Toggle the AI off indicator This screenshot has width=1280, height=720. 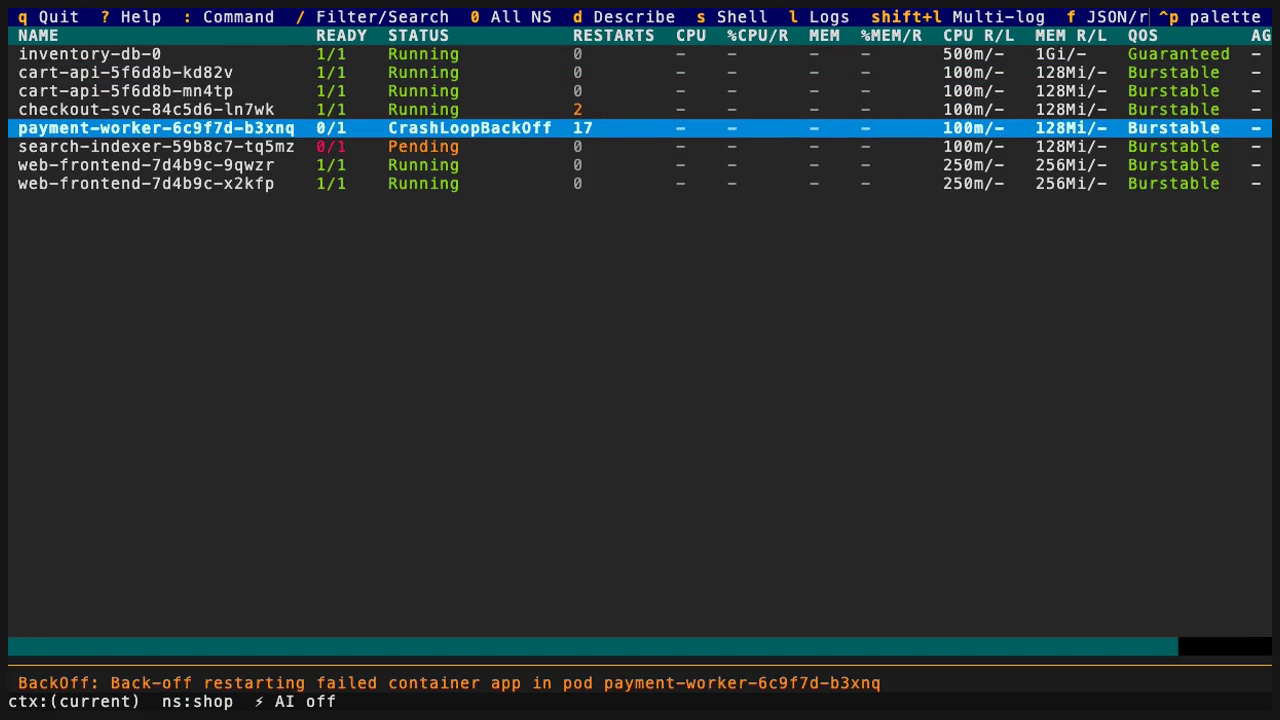(x=295, y=701)
